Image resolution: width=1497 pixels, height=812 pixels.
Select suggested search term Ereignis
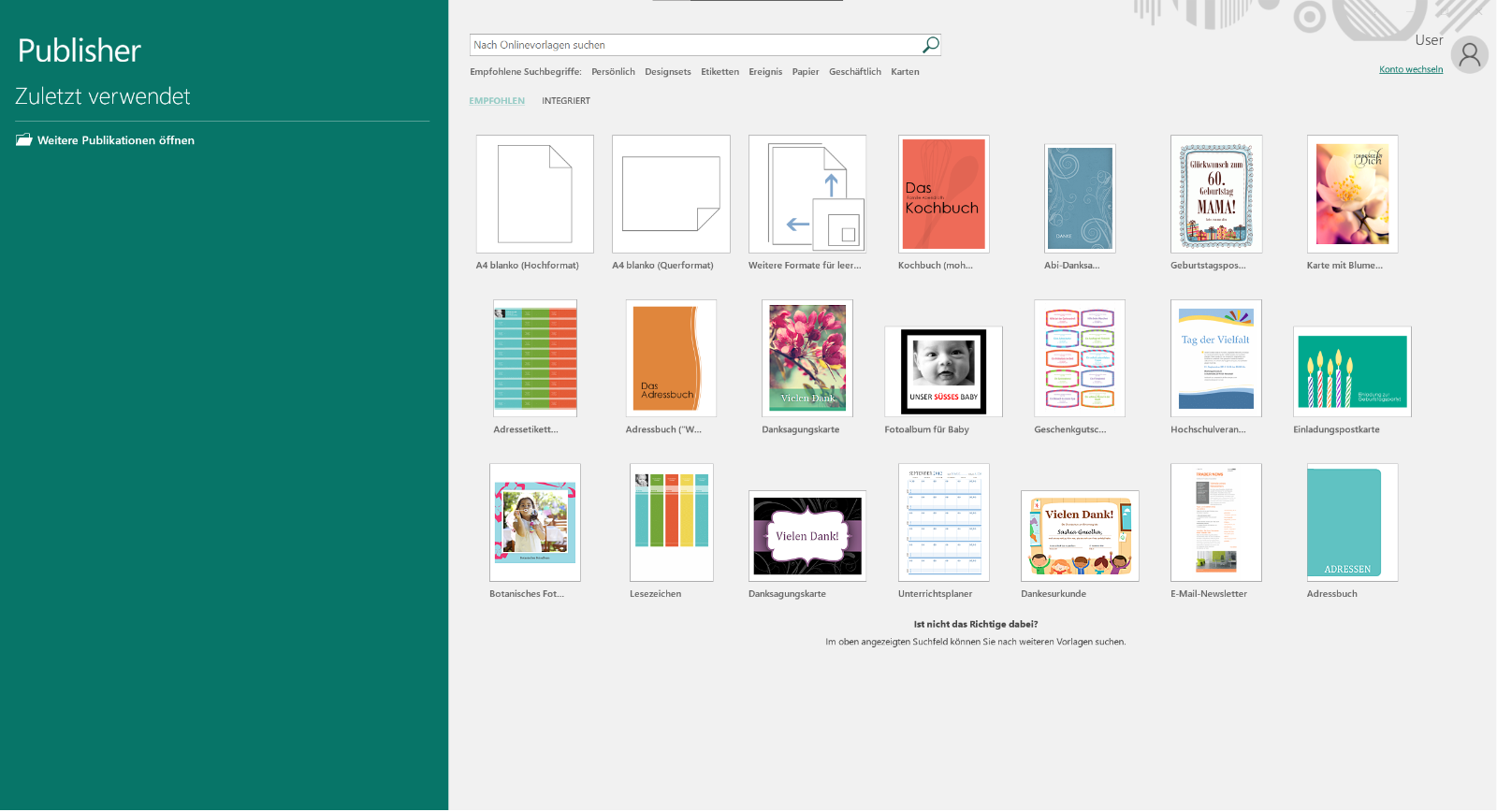(x=765, y=72)
